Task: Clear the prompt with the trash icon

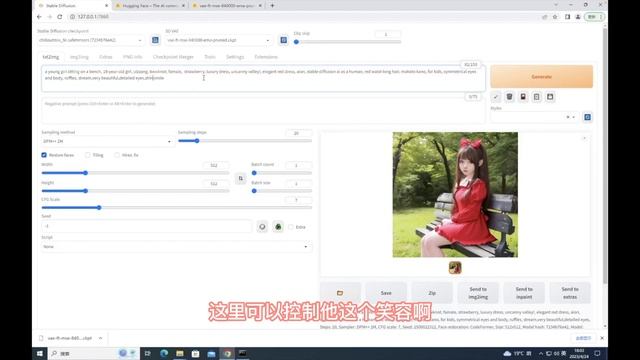Action: coord(509,97)
